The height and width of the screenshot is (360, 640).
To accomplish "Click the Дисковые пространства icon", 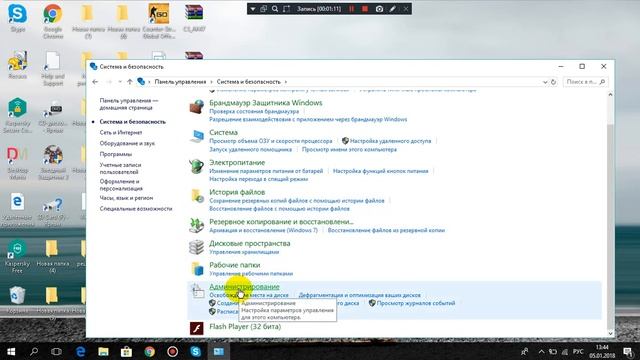I will click(x=196, y=247).
